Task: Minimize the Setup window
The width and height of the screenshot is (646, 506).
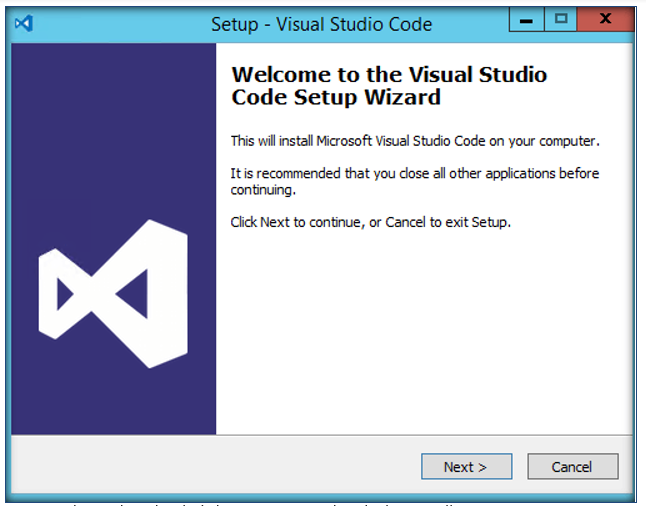Action: tap(527, 19)
